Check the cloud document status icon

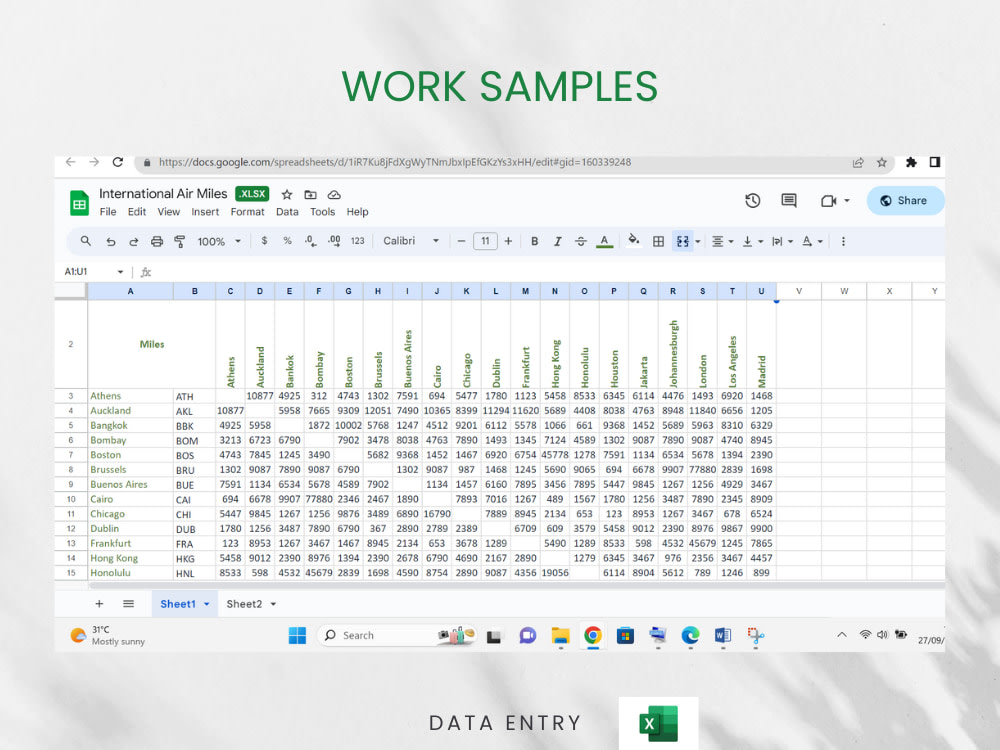click(334, 195)
